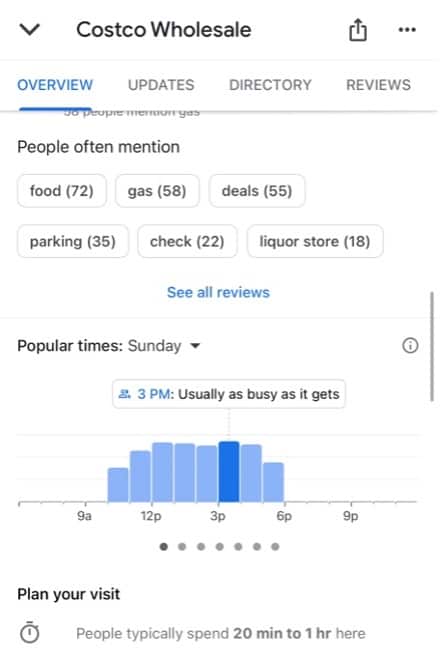Filter reviews by the food (72) chip
The width and height of the screenshot is (440, 660).
click(x=62, y=191)
